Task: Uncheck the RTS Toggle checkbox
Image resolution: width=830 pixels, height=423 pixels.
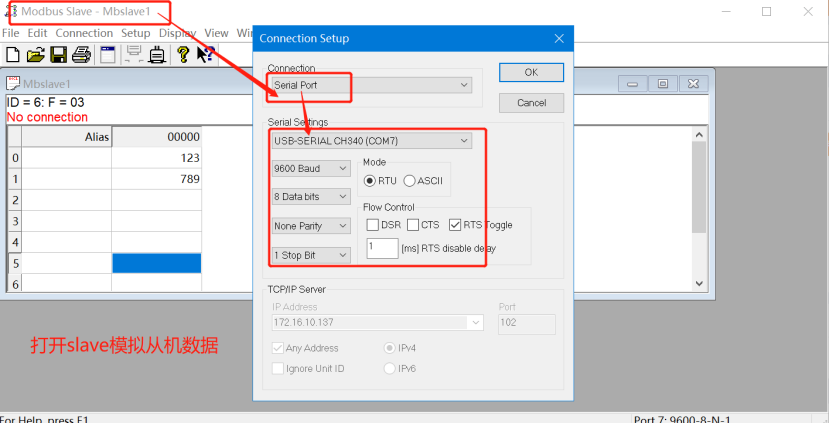Action: (x=456, y=225)
